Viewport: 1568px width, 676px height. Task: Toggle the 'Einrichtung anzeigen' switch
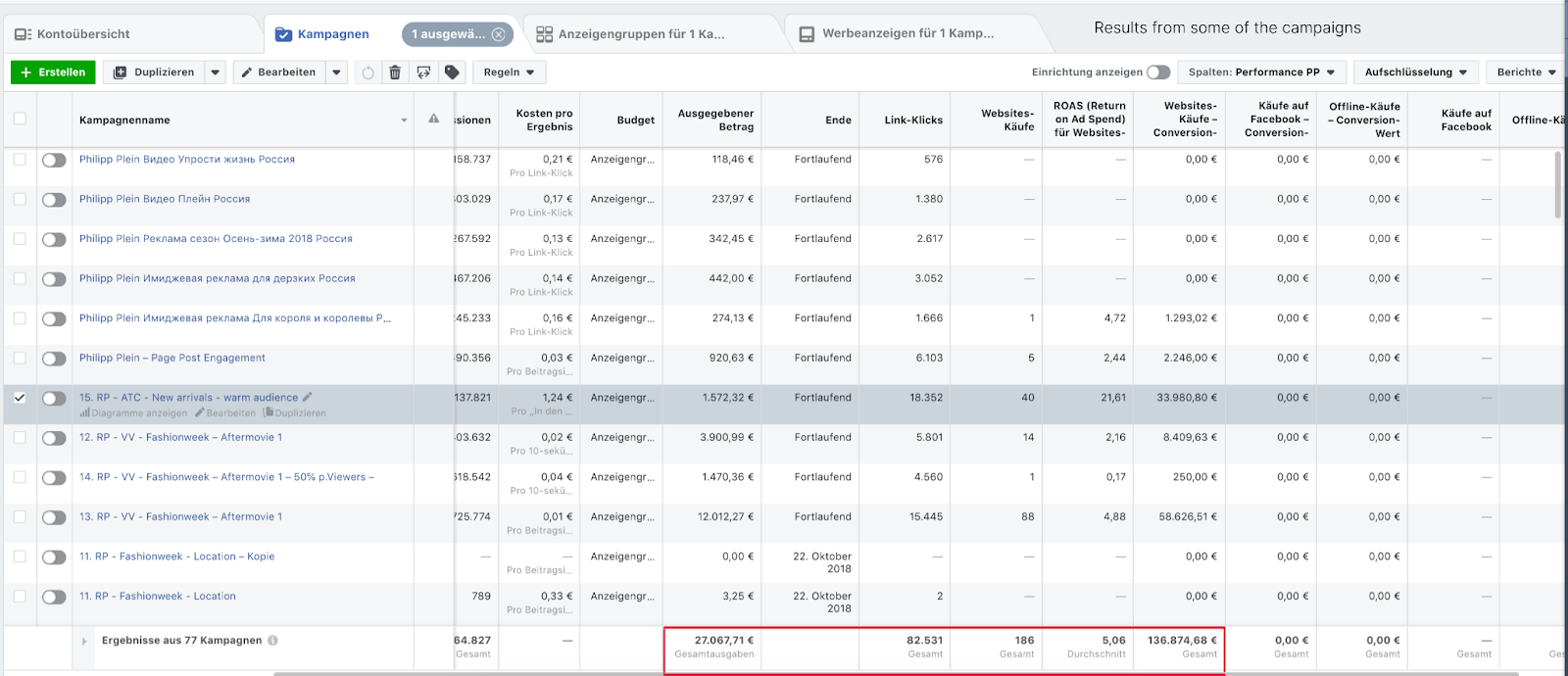(x=1158, y=72)
